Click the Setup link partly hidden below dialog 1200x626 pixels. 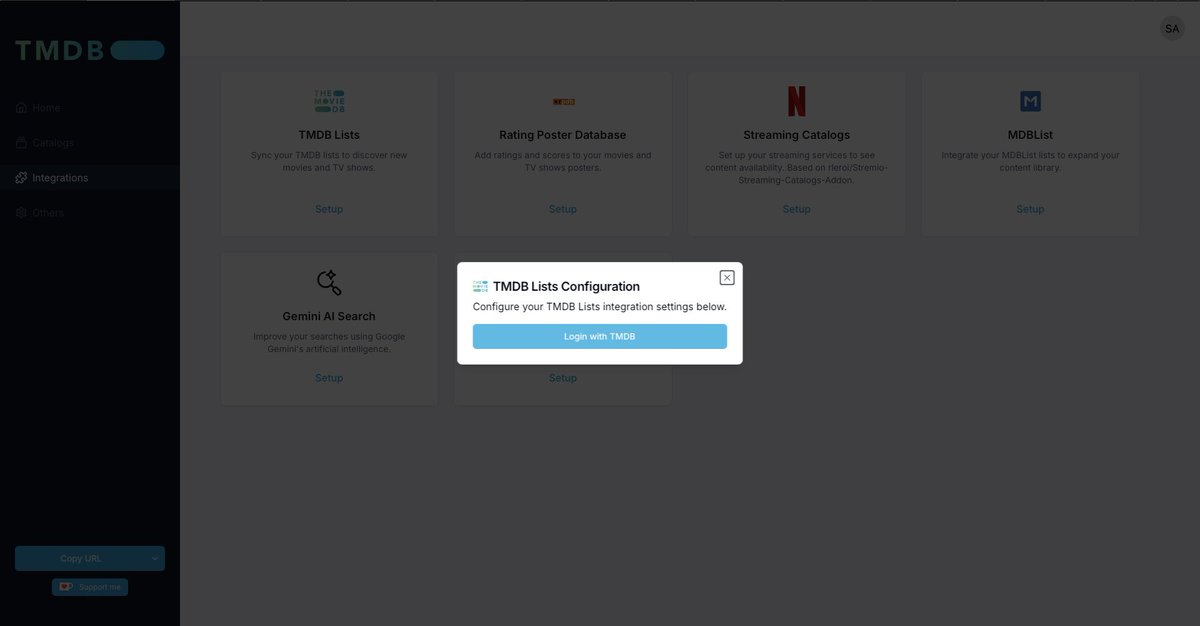click(x=563, y=378)
